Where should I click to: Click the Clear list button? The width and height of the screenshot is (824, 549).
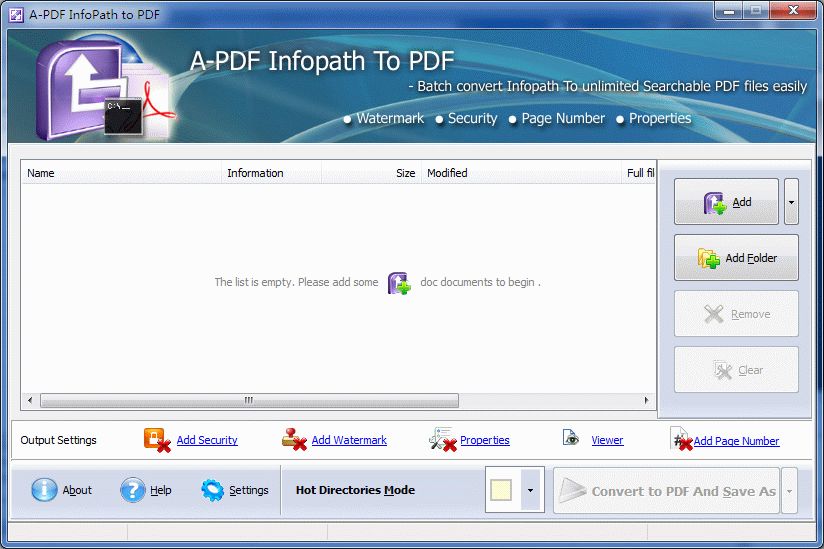click(736, 370)
